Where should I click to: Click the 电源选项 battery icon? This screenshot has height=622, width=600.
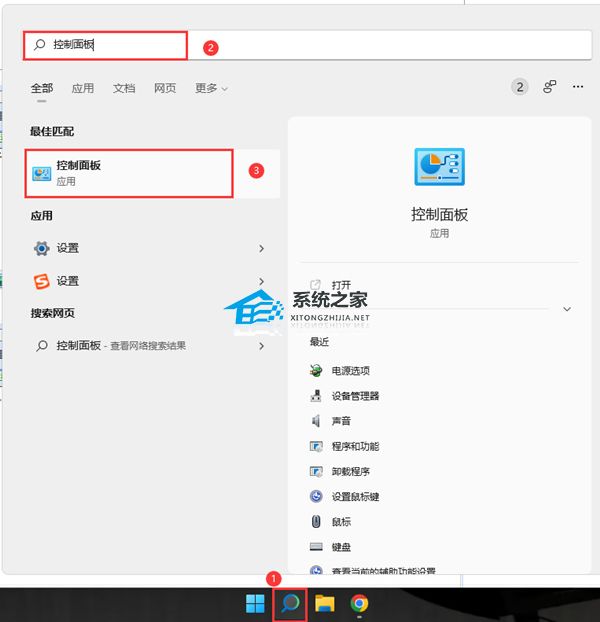coord(316,371)
